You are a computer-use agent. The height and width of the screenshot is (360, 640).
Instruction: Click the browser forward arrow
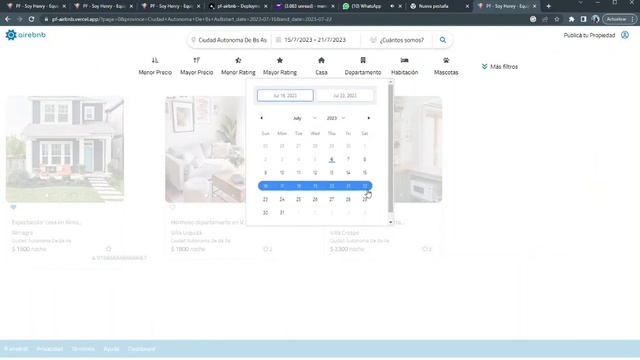coord(20,19)
